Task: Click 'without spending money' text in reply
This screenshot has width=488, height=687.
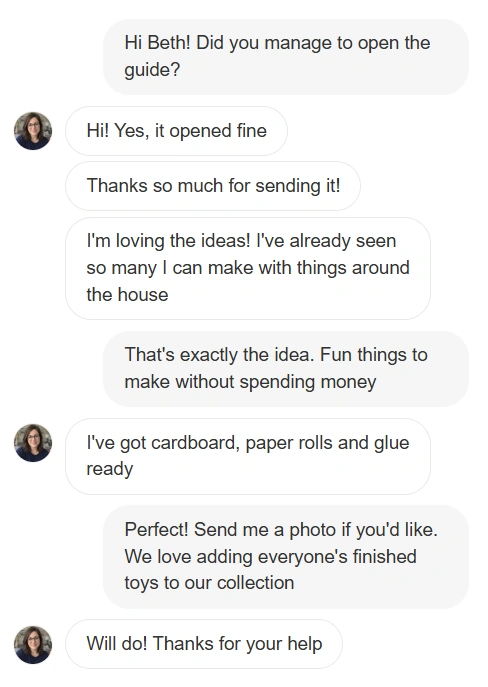Action: coord(276,382)
